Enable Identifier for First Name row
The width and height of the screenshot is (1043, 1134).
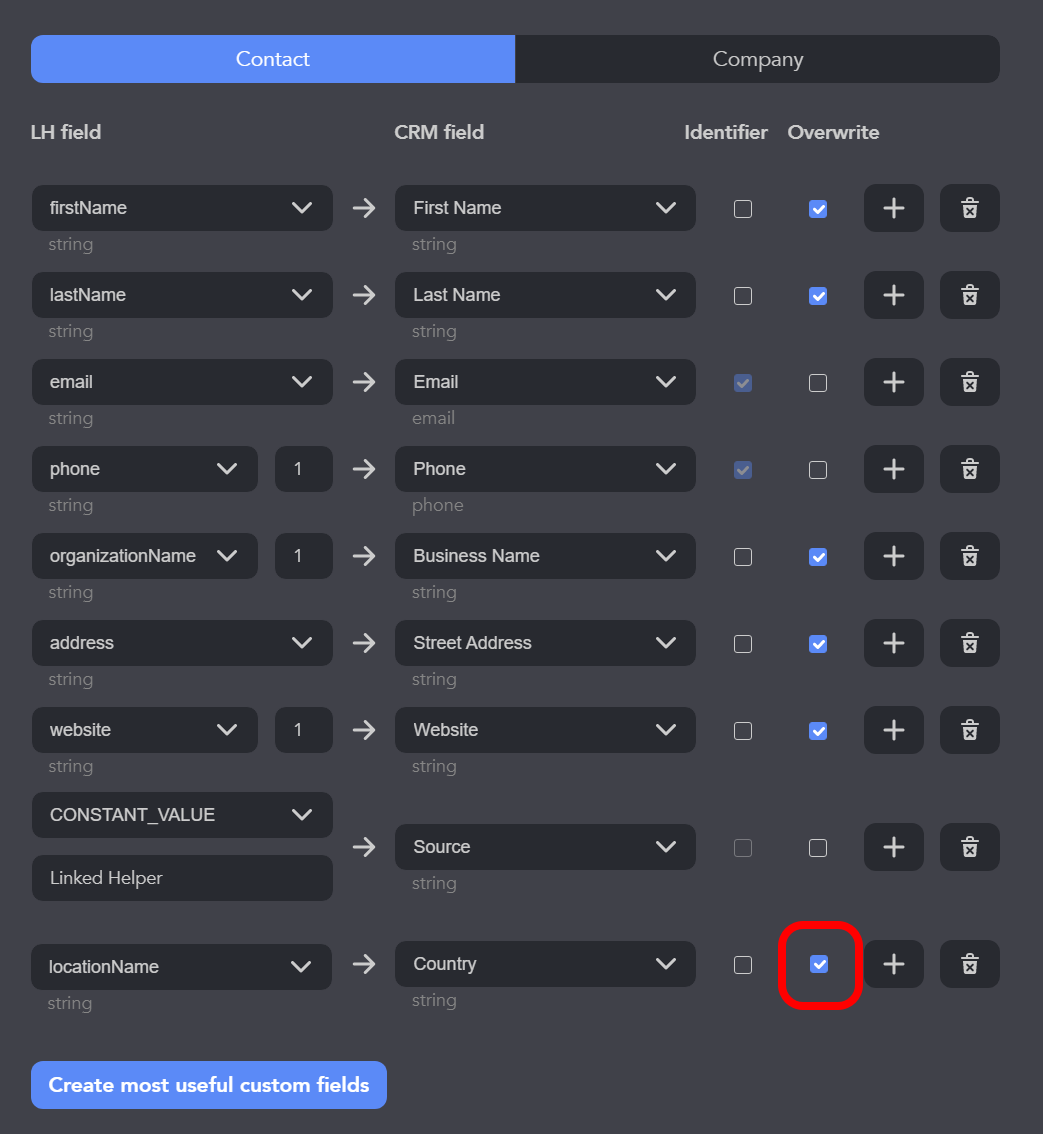point(743,209)
